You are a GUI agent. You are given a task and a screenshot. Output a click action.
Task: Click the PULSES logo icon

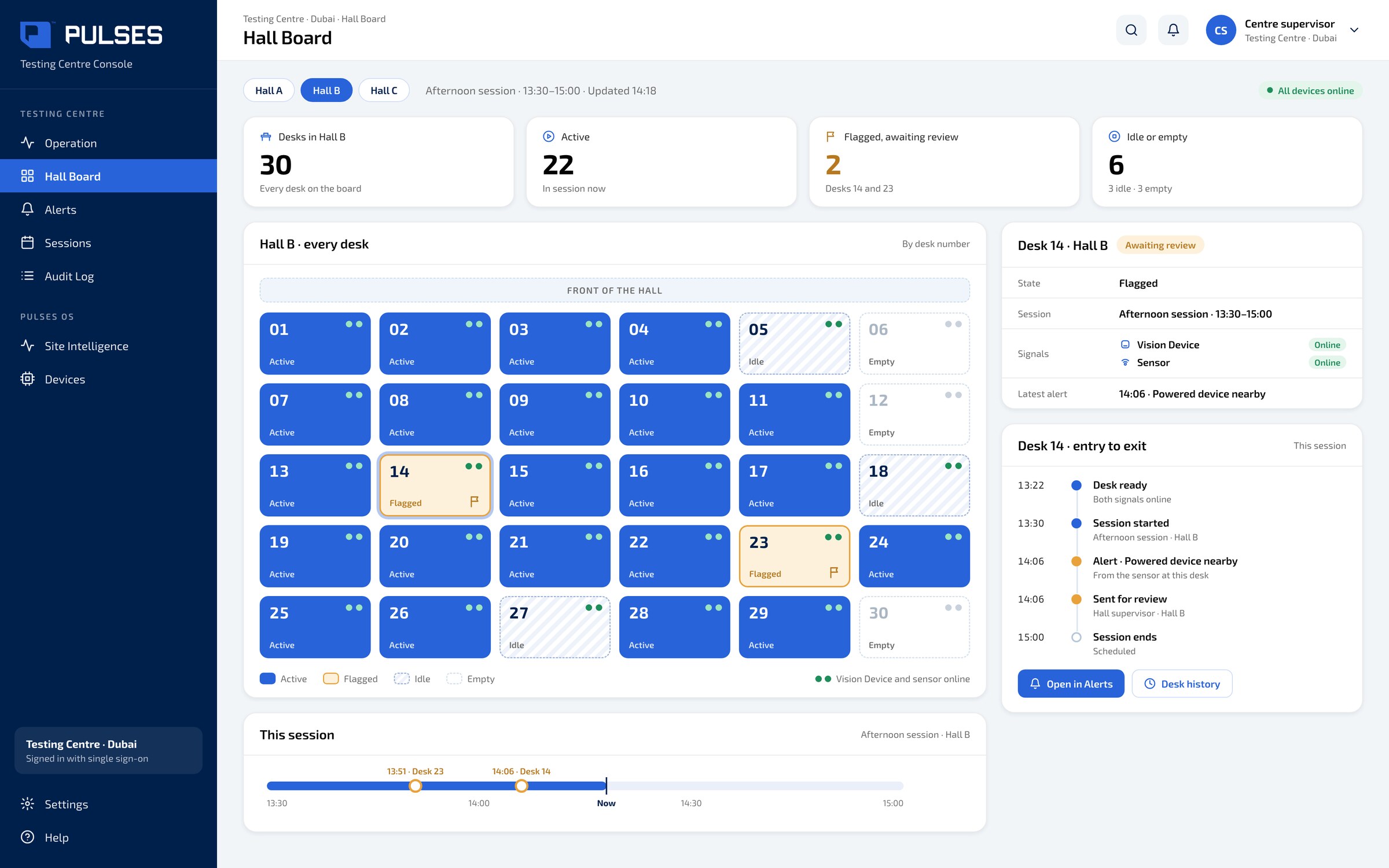(x=36, y=35)
